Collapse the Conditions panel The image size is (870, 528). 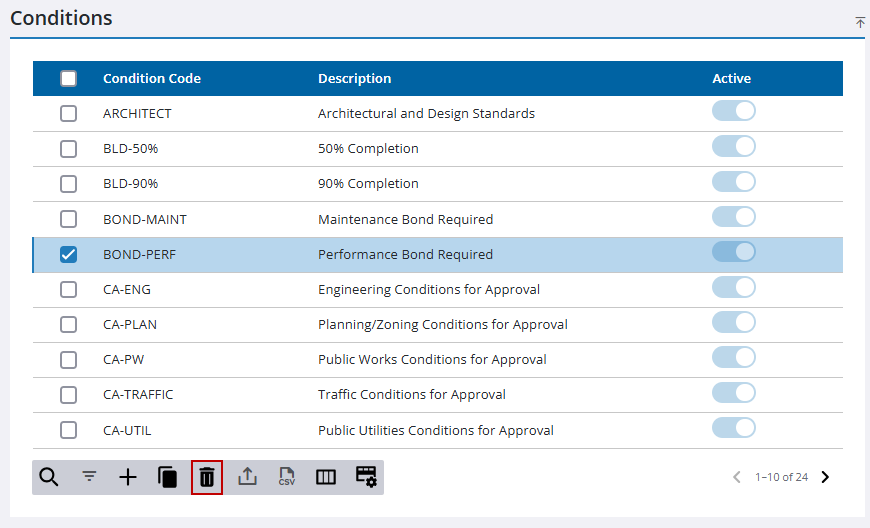(860, 22)
